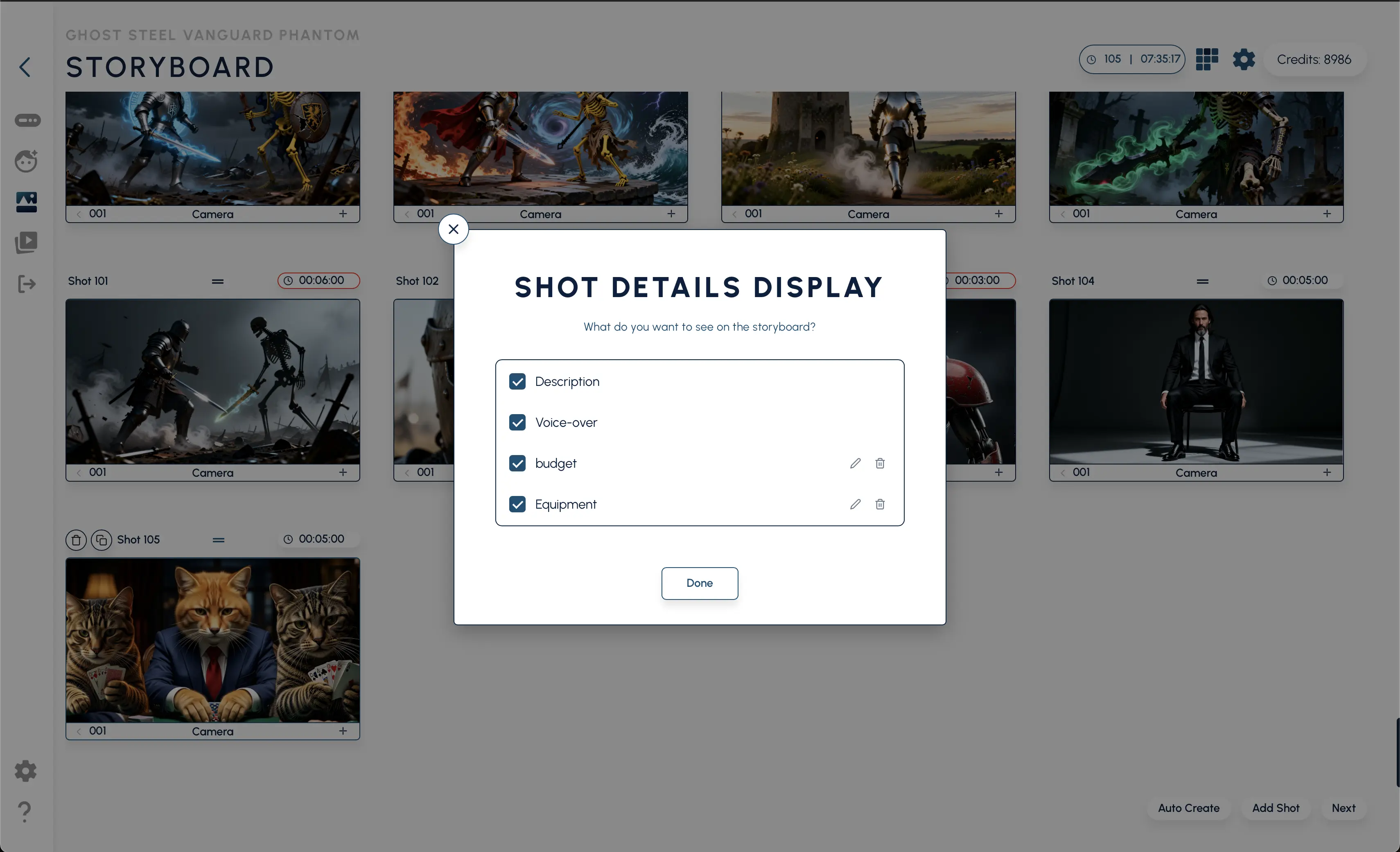This screenshot has height=852, width=1400.
Task: Open the help question mark
Action: 25,811
